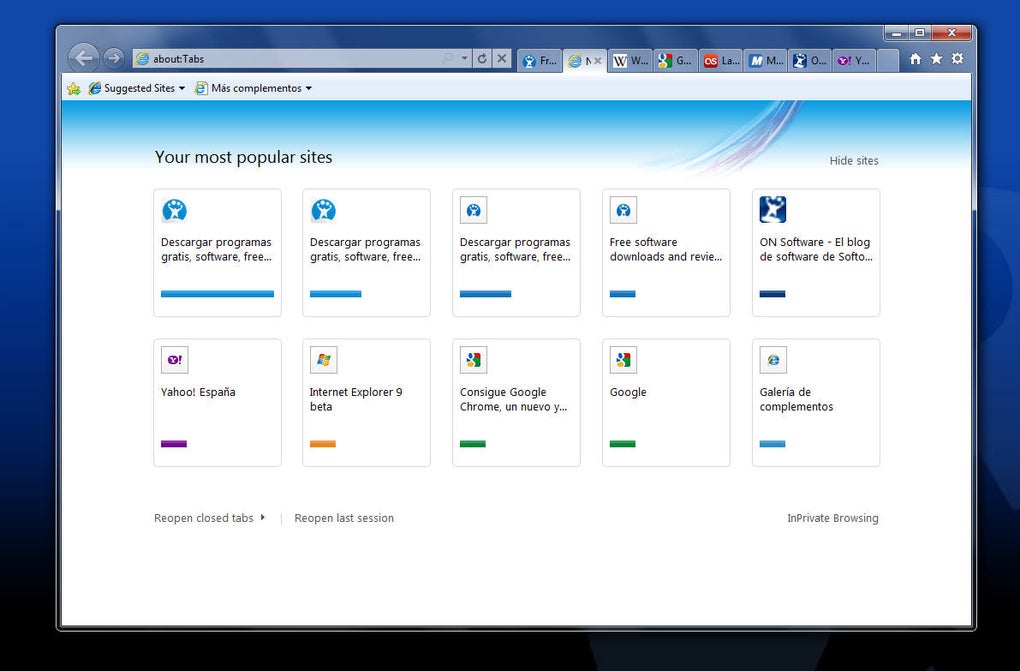The image size is (1020, 671).
Task: Navigate back with the back arrow
Action: click(83, 58)
